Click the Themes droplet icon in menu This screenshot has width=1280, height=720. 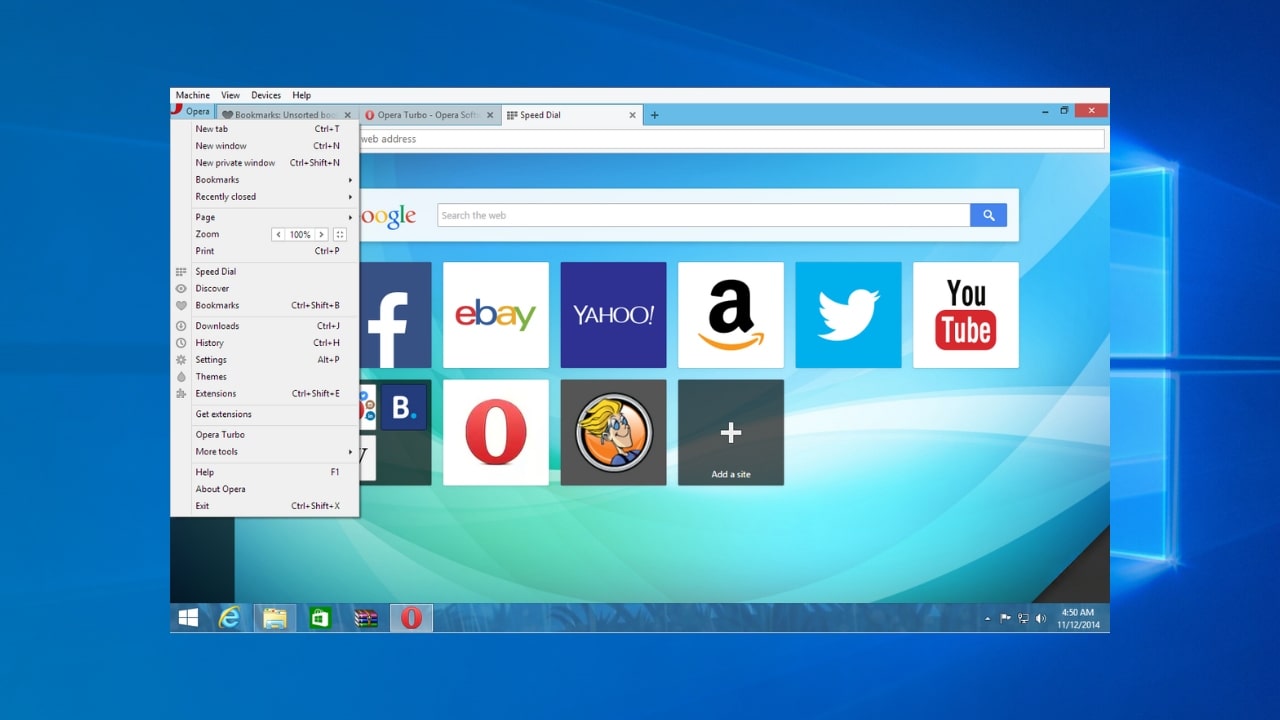point(181,377)
